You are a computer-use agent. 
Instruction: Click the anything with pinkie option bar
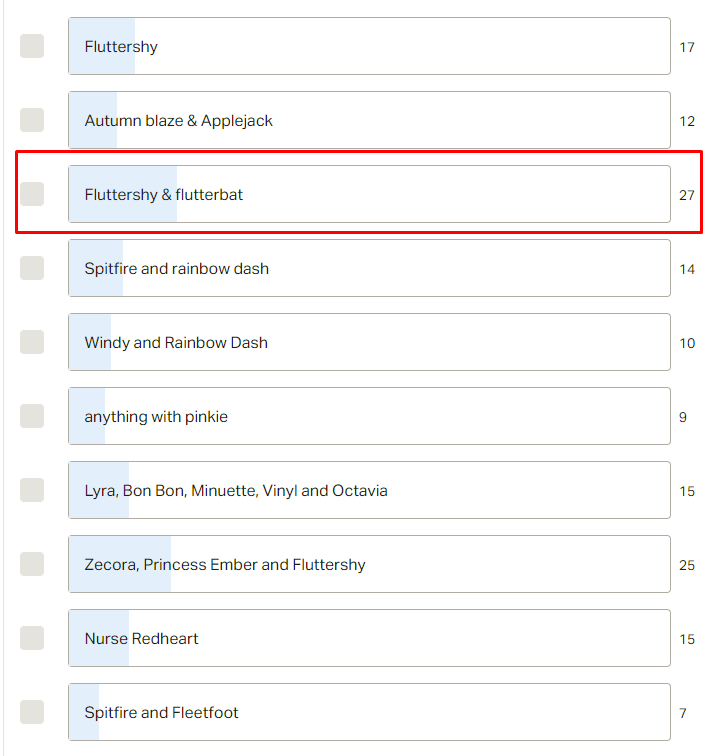pos(369,416)
